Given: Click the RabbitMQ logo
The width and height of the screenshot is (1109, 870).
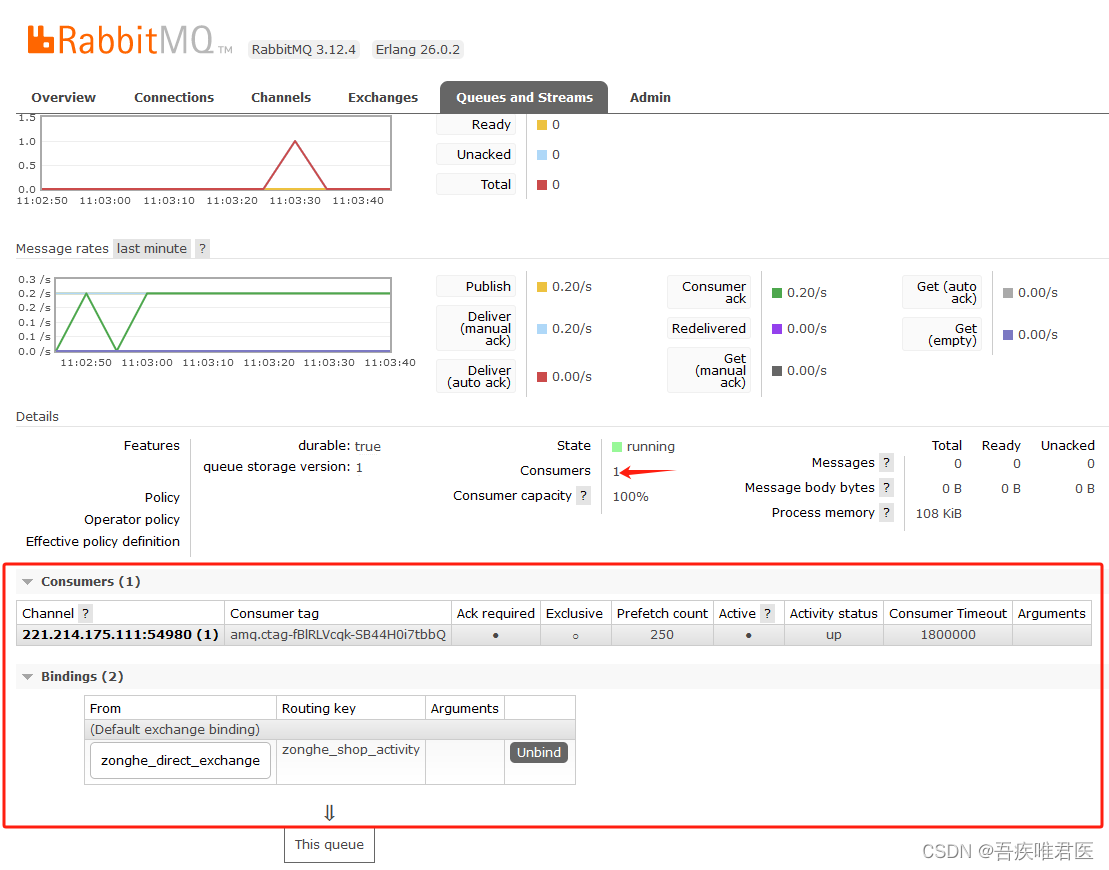Looking at the screenshot, I should click(120, 40).
